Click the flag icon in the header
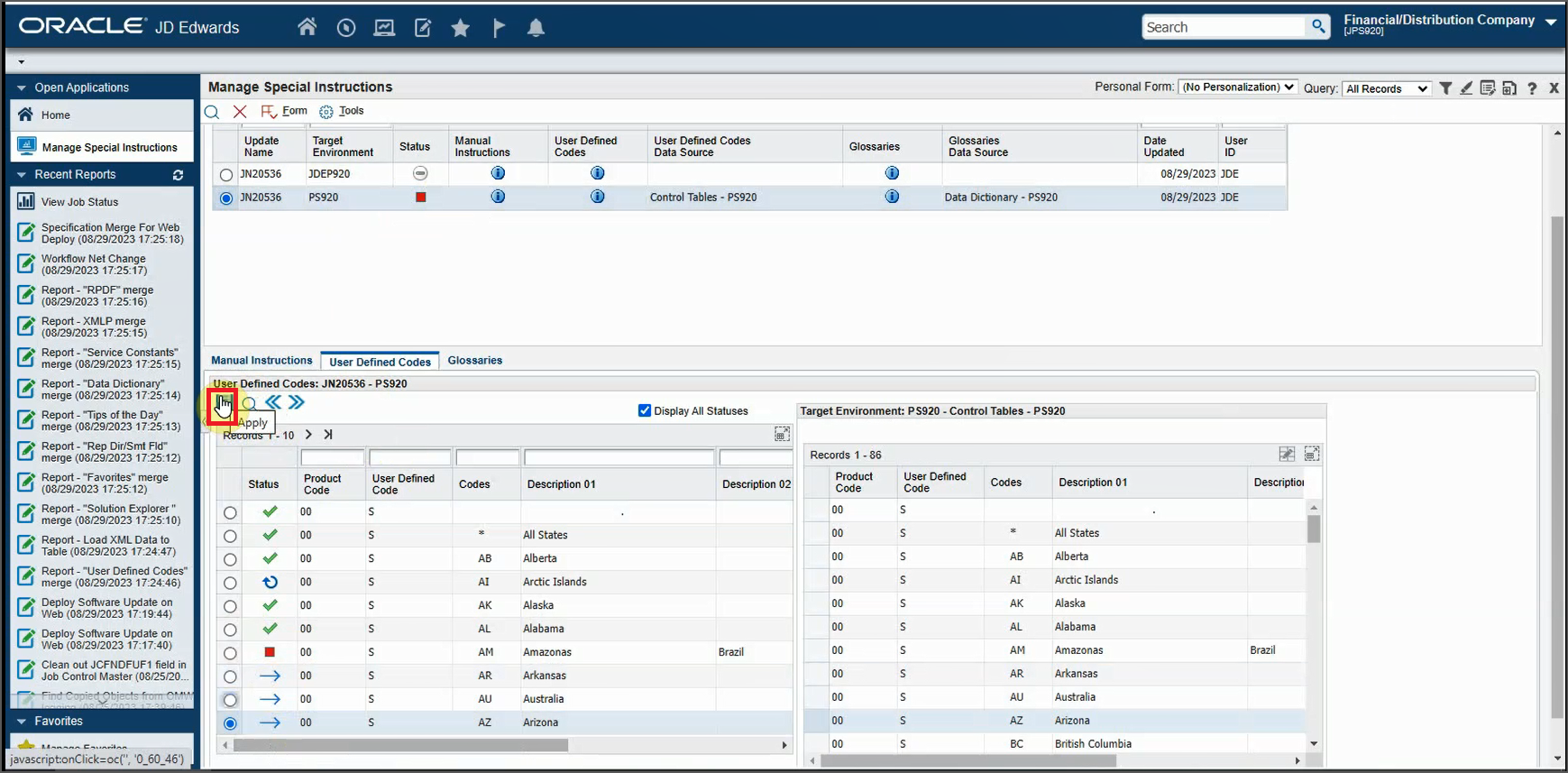 click(499, 28)
